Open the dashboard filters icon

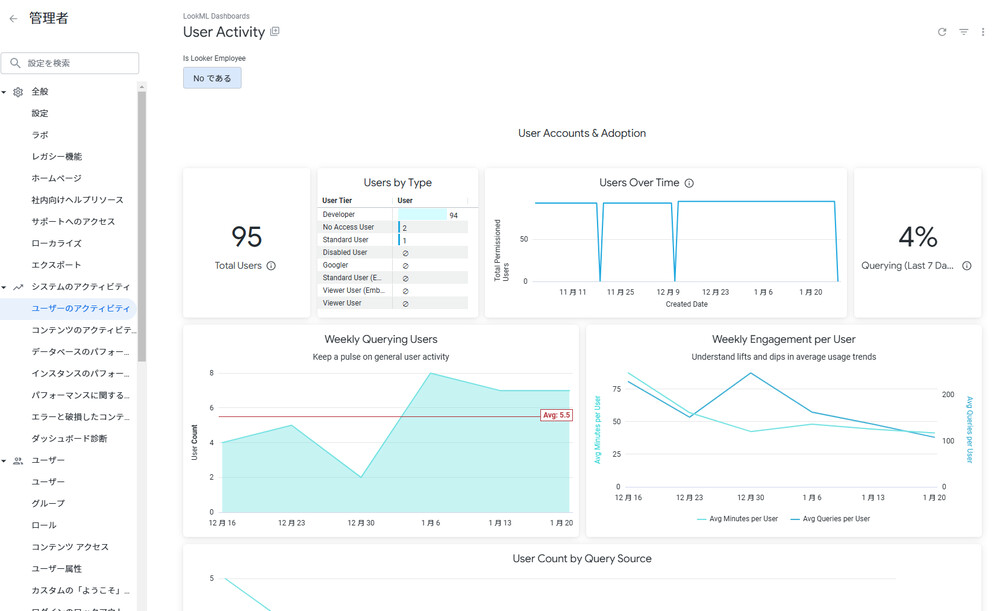click(963, 32)
